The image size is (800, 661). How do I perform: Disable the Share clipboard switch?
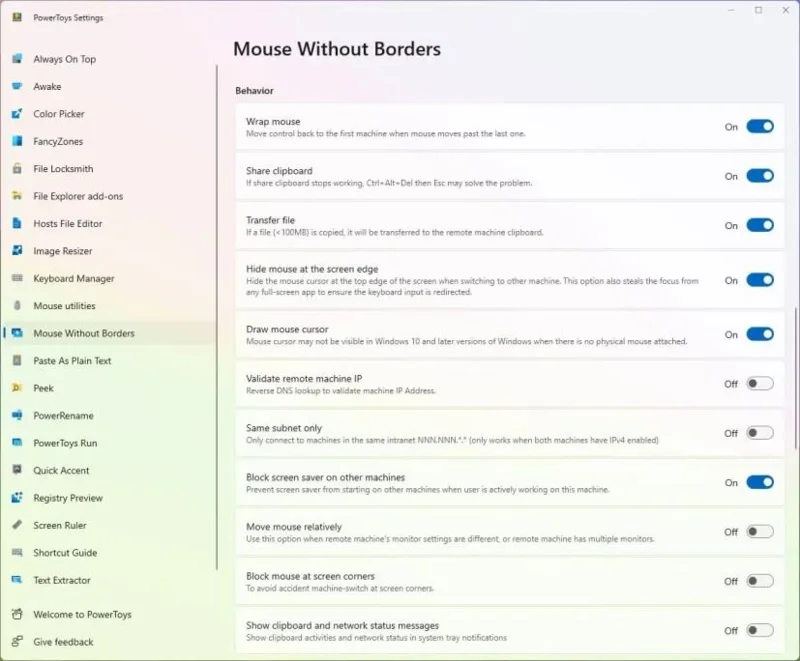(x=760, y=176)
